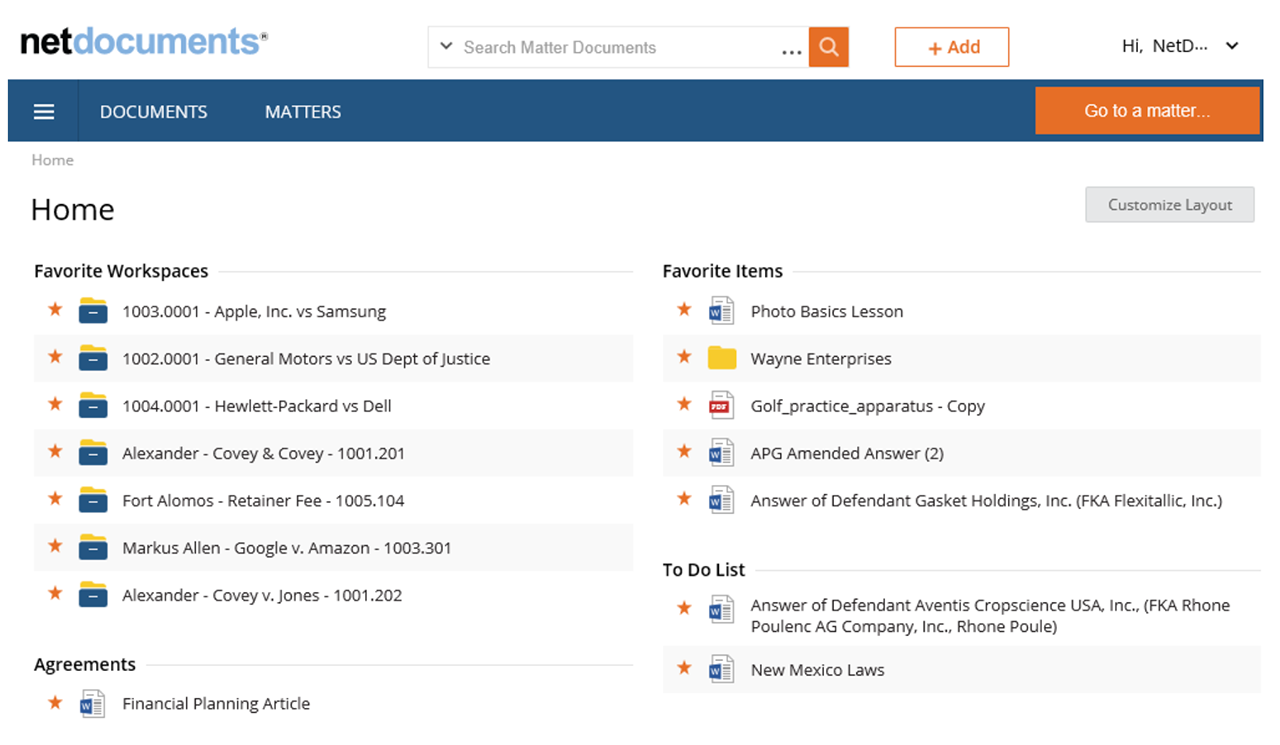Click the orange search magnifier button

click(x=828, y=47)
